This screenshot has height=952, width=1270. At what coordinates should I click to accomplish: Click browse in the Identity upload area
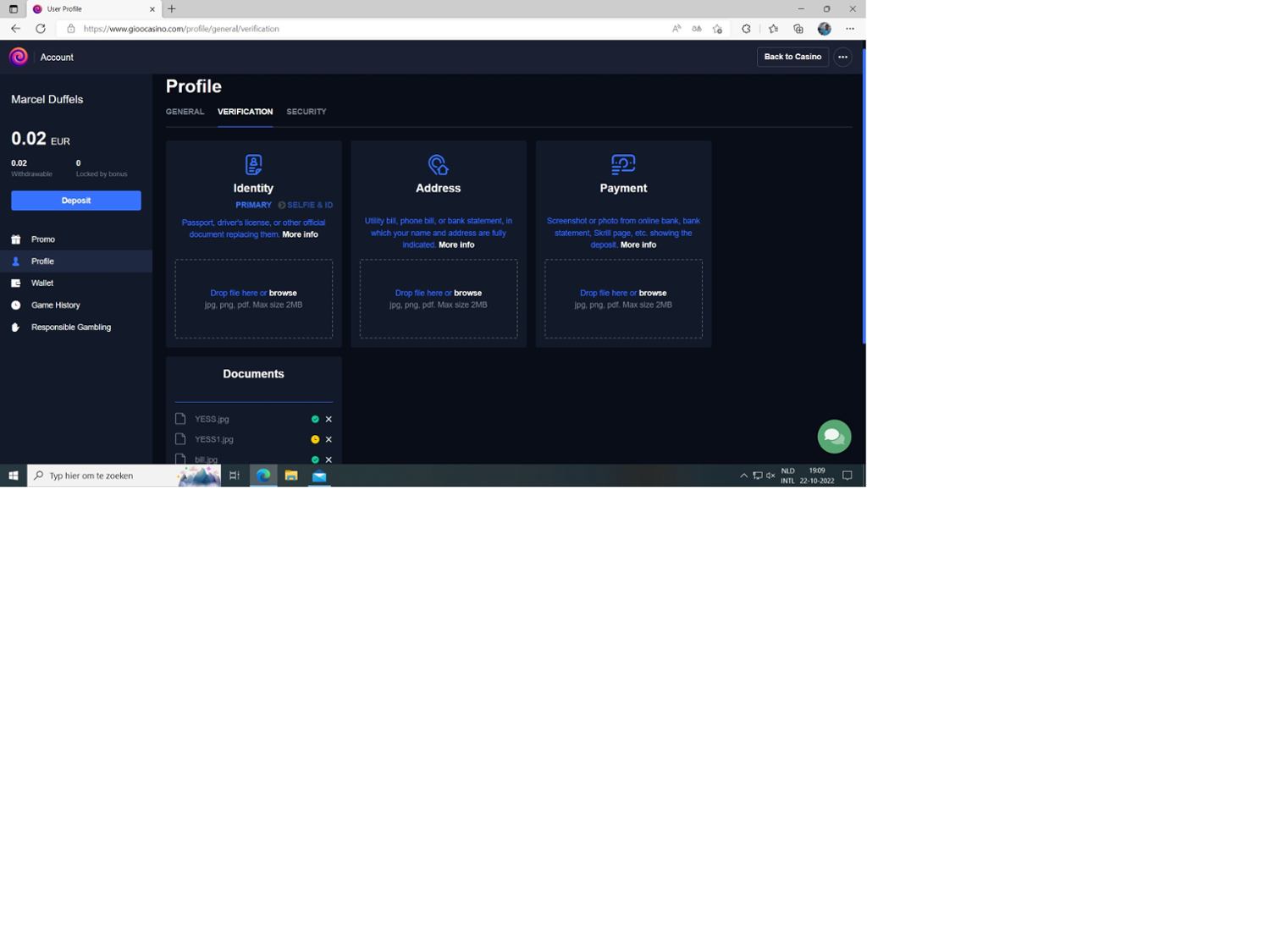[x=283, y=293]
